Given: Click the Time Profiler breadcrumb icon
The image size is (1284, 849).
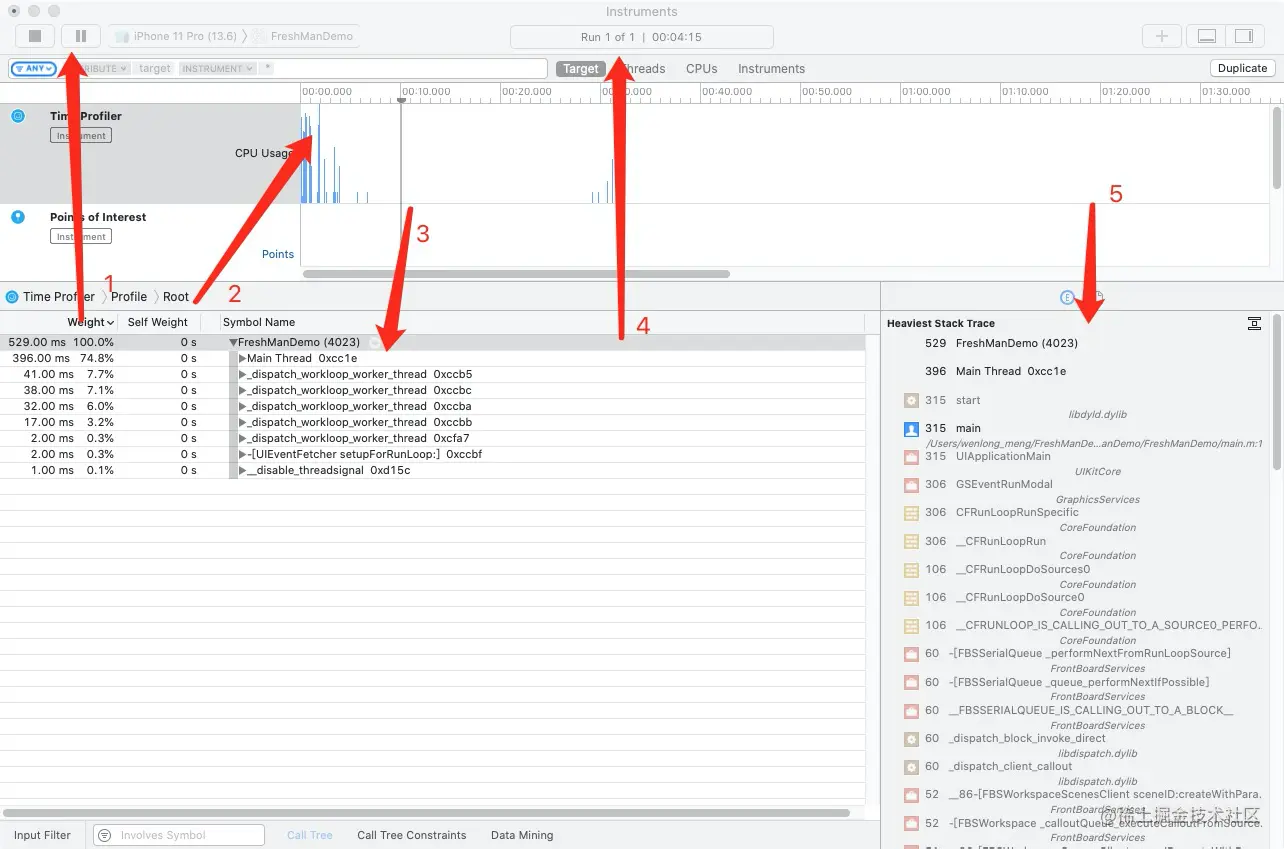Looking at the screenshot, I should tap(12, 297).
